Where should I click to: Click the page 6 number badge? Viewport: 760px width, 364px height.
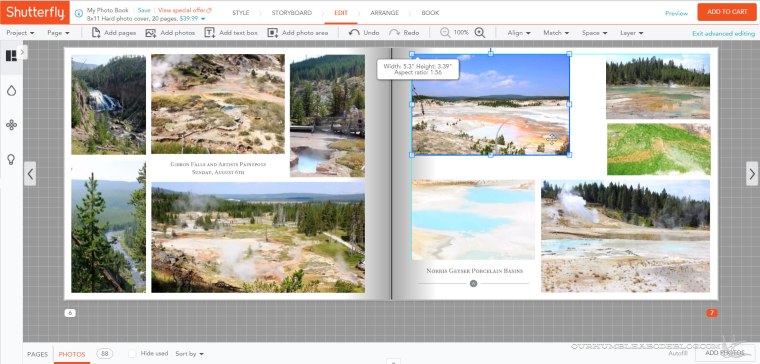70,313
